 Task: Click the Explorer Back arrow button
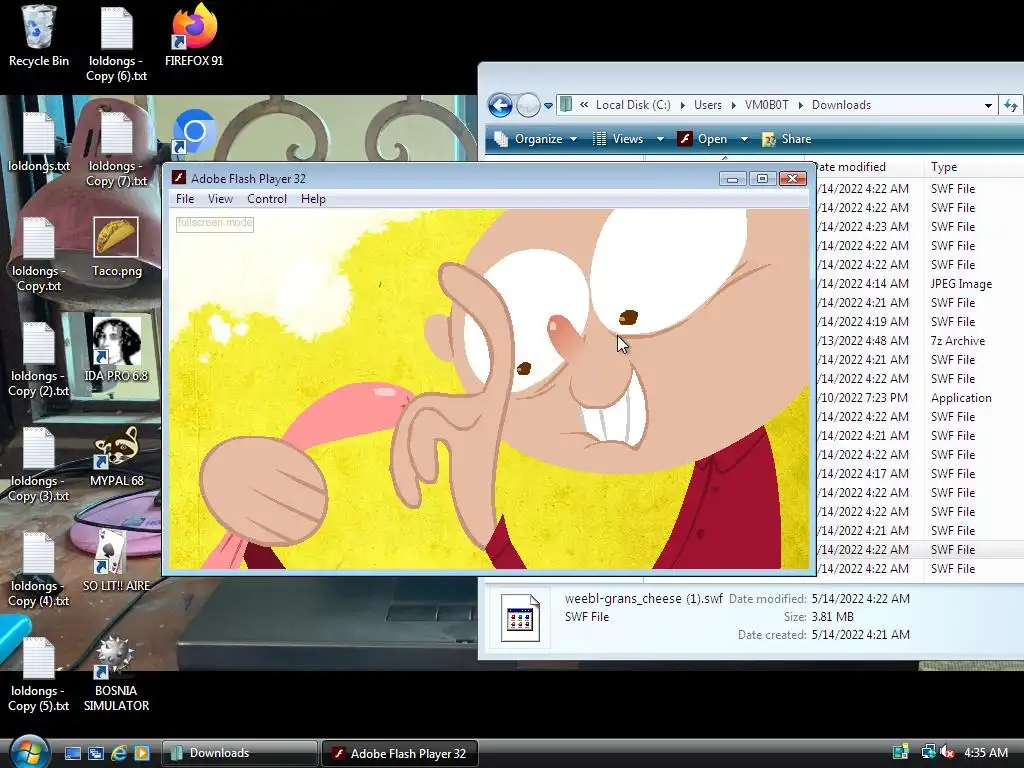pos(500,105)
